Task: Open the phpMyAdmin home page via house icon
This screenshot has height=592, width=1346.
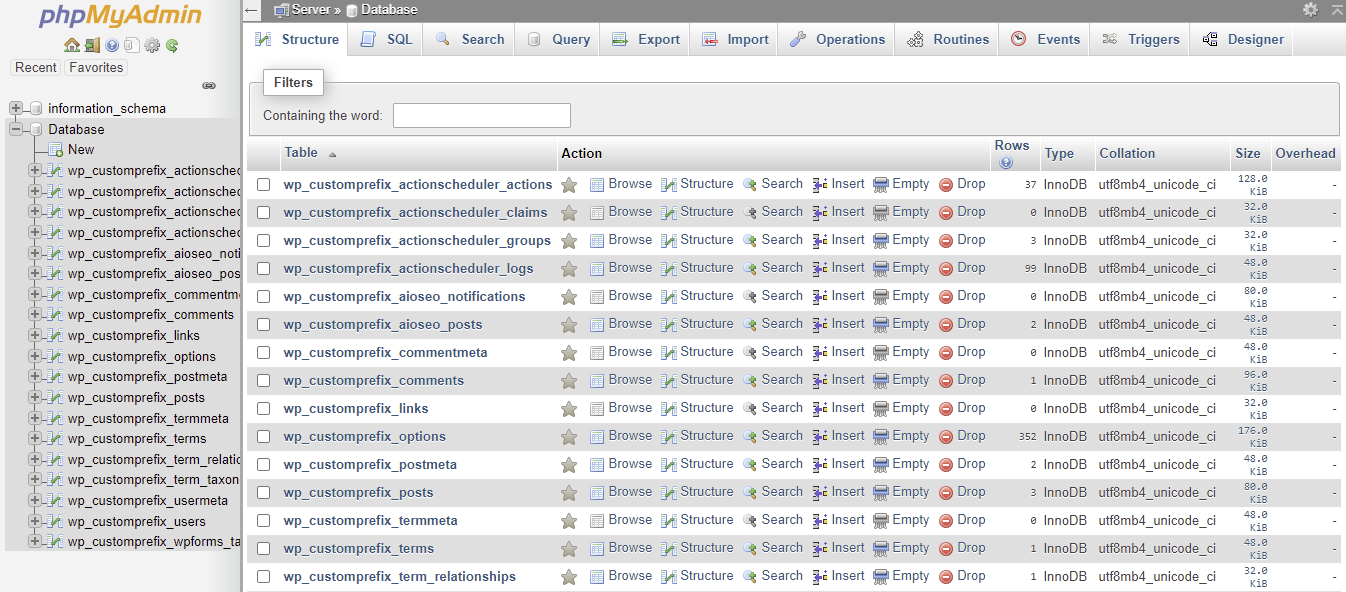Action: [71, 45]
